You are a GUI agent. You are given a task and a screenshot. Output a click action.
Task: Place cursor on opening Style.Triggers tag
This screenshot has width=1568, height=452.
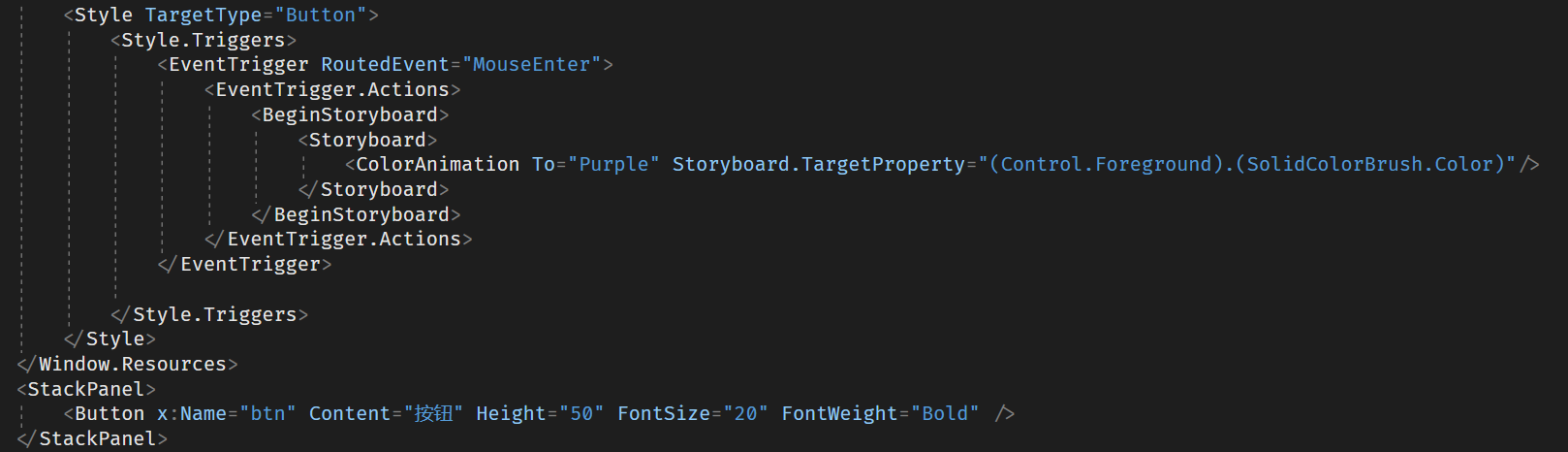pos(204,40)
